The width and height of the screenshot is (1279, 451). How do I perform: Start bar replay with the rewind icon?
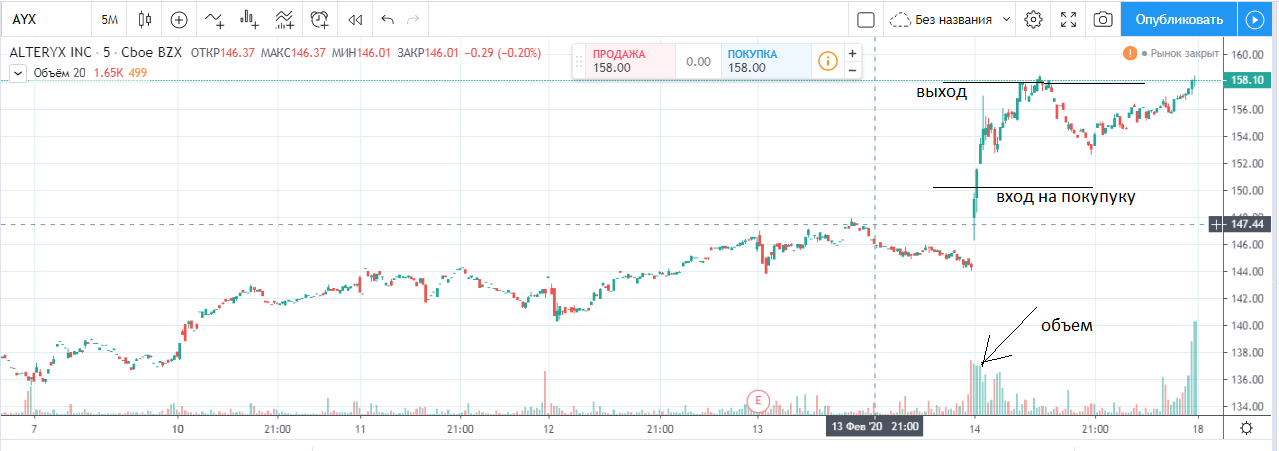pyautogui.click(x=354, y=19)
